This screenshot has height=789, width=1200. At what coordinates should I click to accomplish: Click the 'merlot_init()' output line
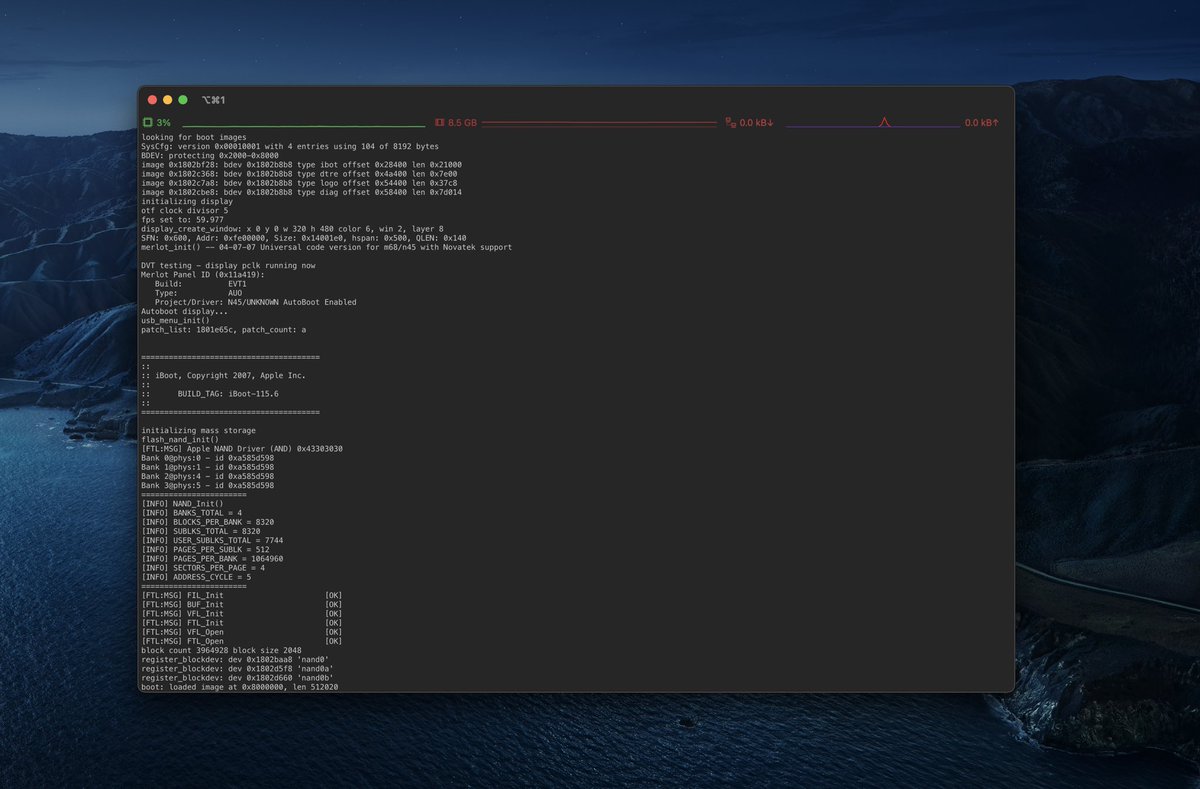pyautogui.click(x=326, y=247)
